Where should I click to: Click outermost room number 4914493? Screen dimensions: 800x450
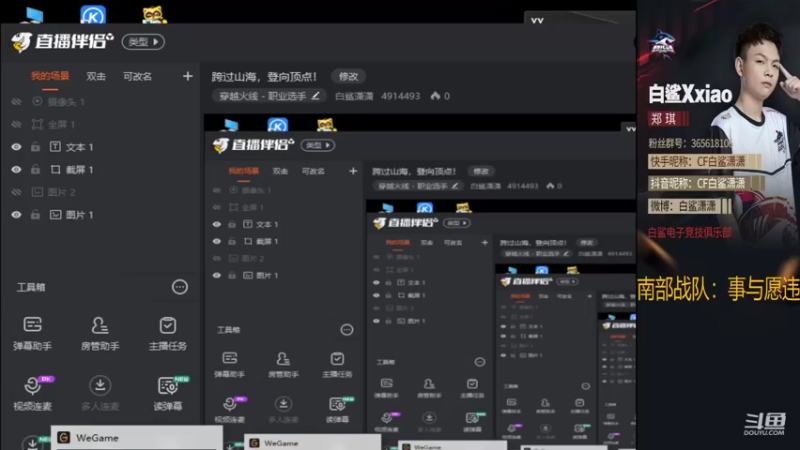401,96
